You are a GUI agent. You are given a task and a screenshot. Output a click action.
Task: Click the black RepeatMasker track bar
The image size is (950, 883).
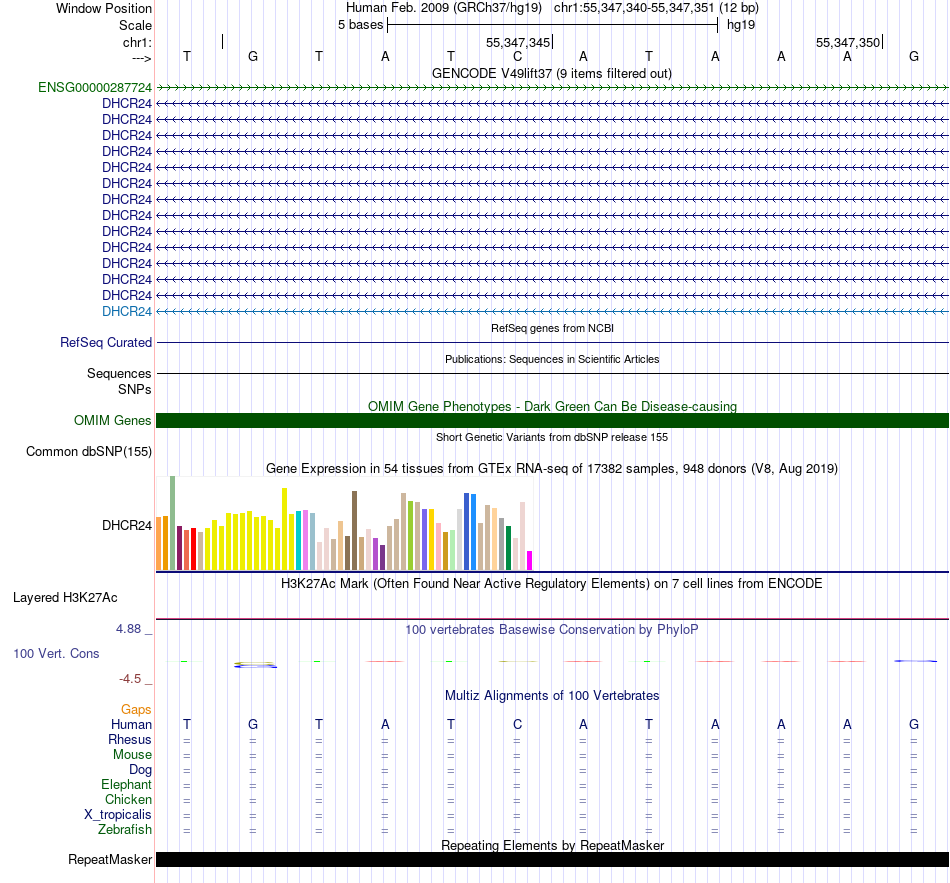pyautogui.click(x=553, y=859)
